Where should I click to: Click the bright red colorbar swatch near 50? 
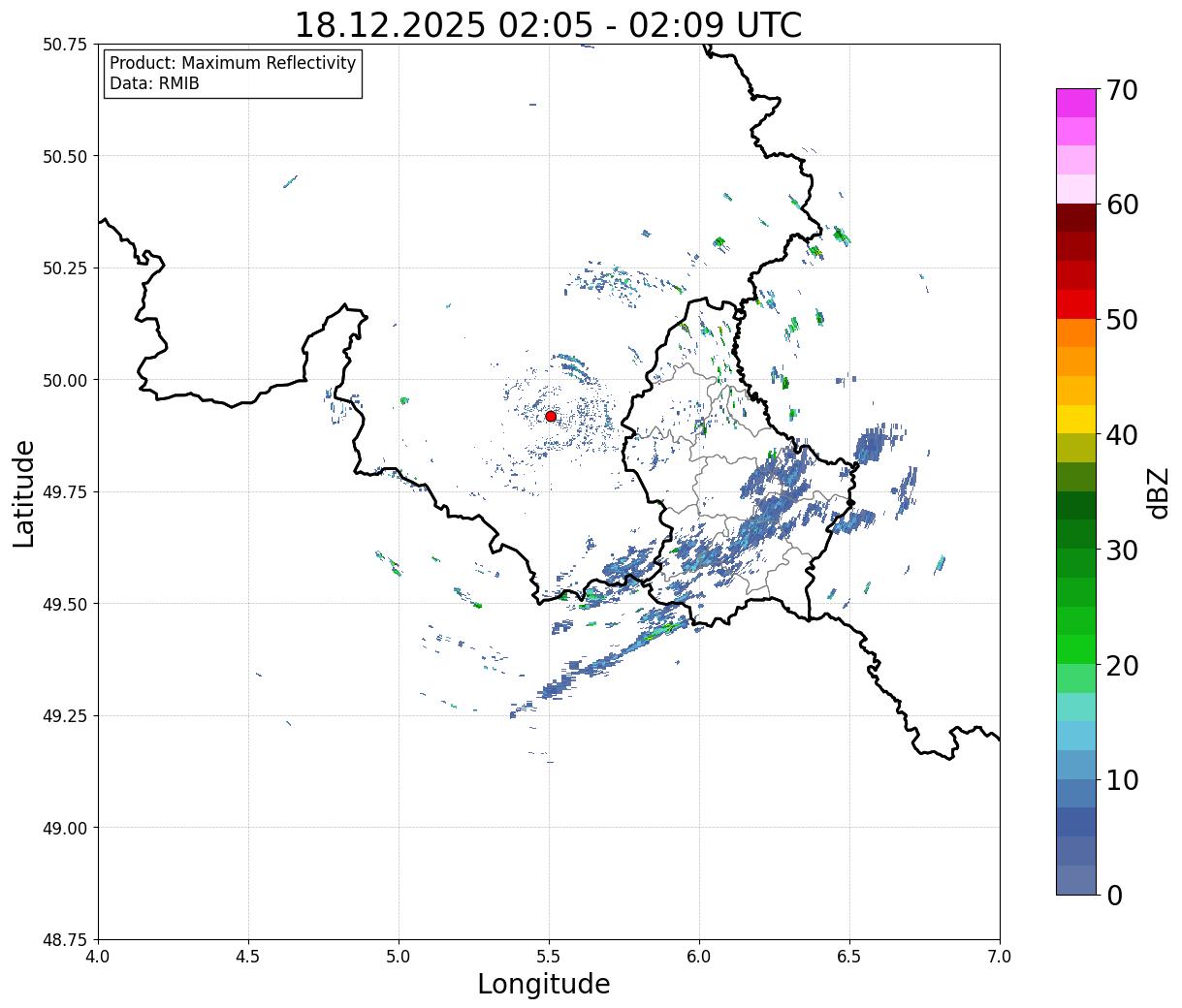(x=1076, y=304)
